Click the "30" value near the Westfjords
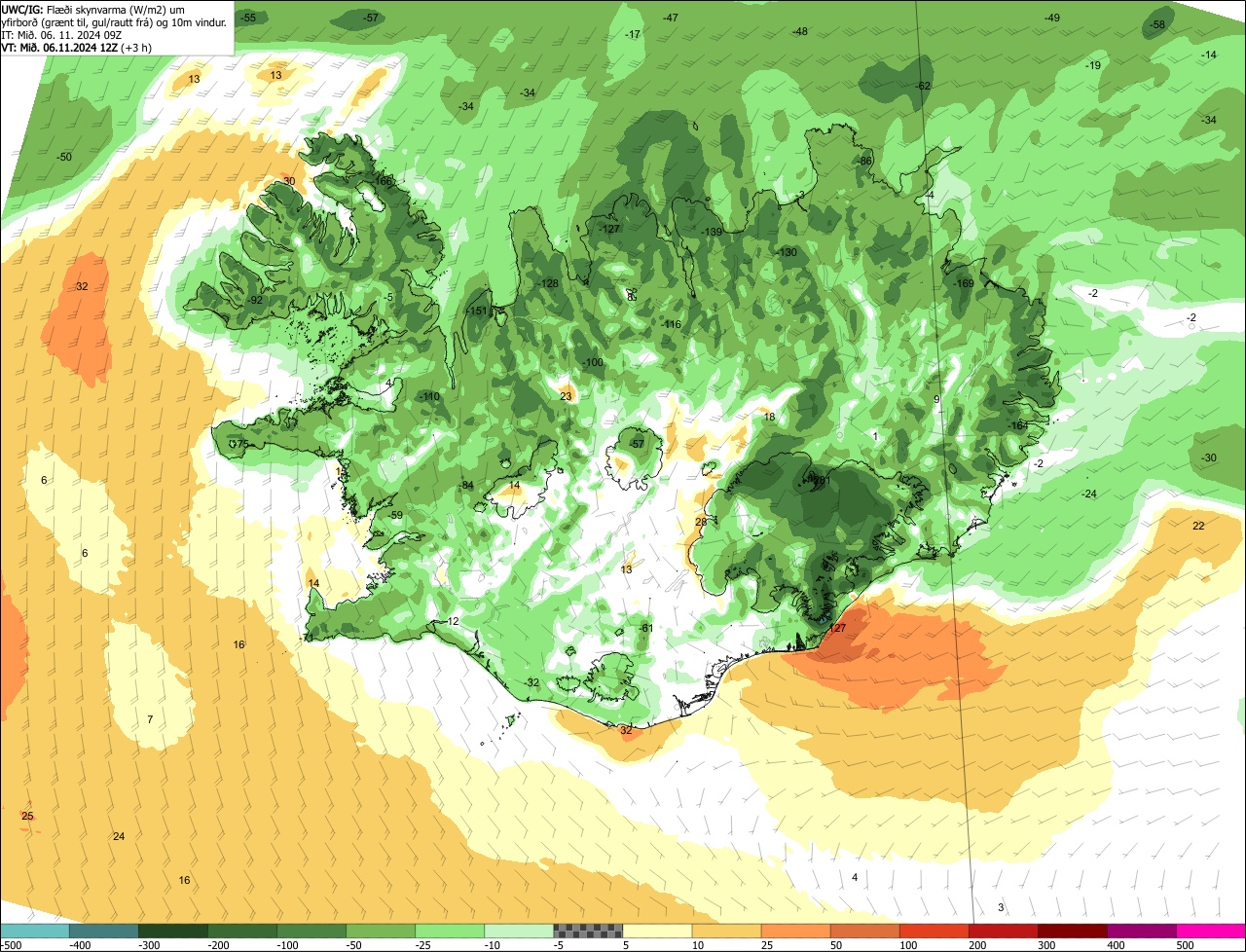This screenshot has height=952, width=1246. point(289,181)
